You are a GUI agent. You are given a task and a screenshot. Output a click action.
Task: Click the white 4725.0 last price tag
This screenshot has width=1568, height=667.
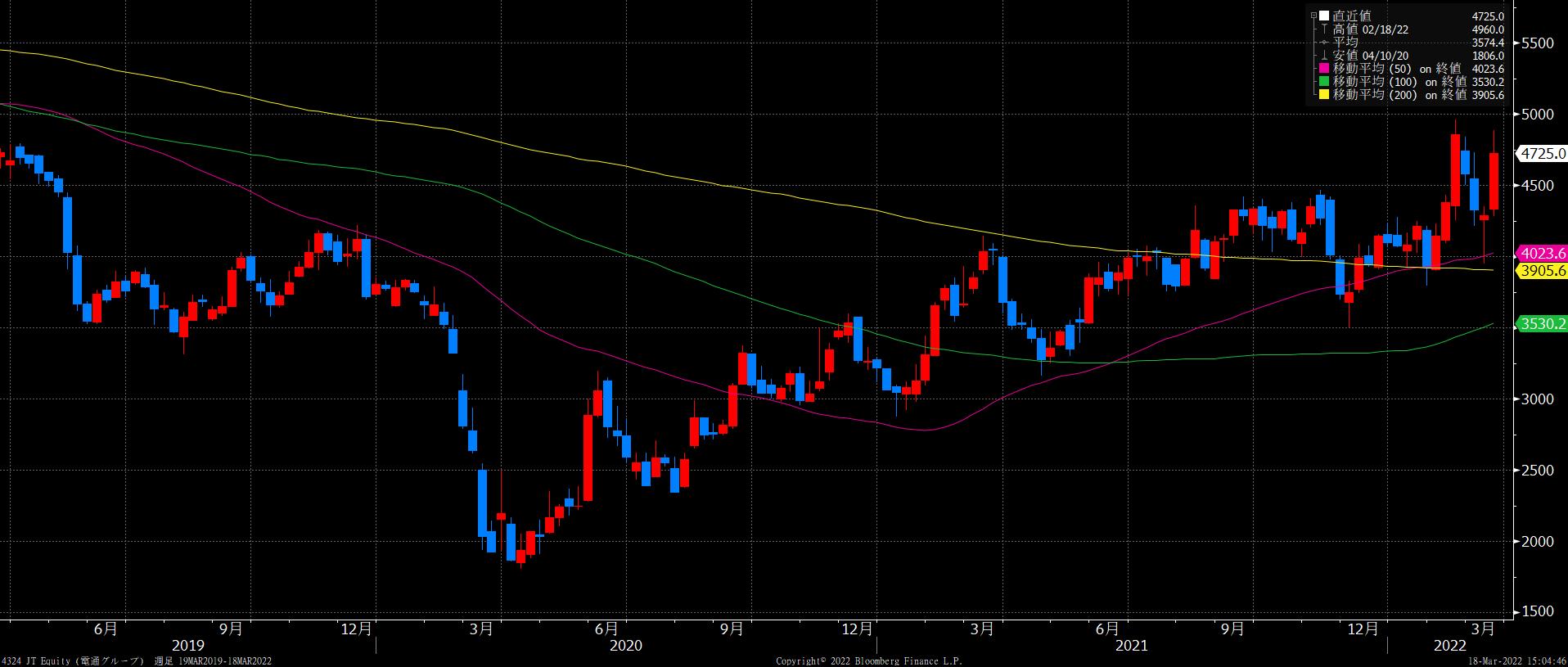1541,153
